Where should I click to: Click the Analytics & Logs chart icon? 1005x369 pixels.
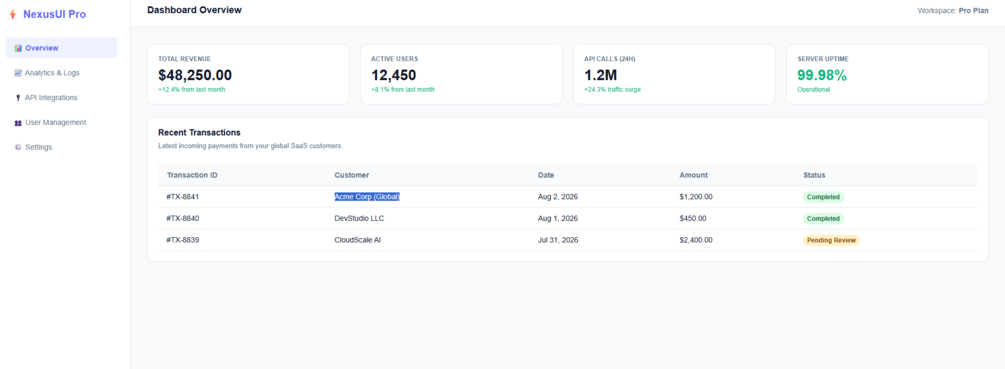(18, 73)
